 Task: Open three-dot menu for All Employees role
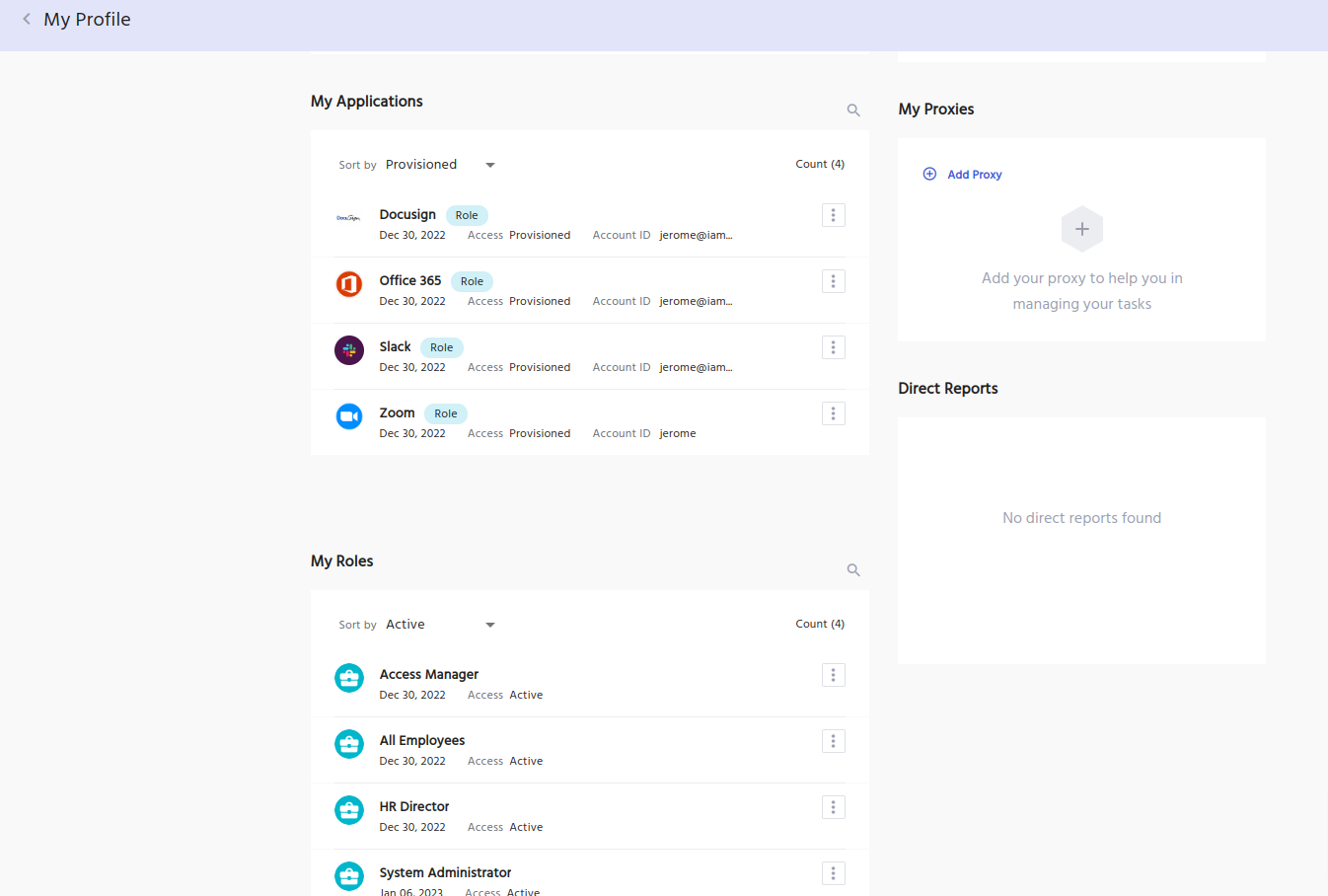click(833, 741)
